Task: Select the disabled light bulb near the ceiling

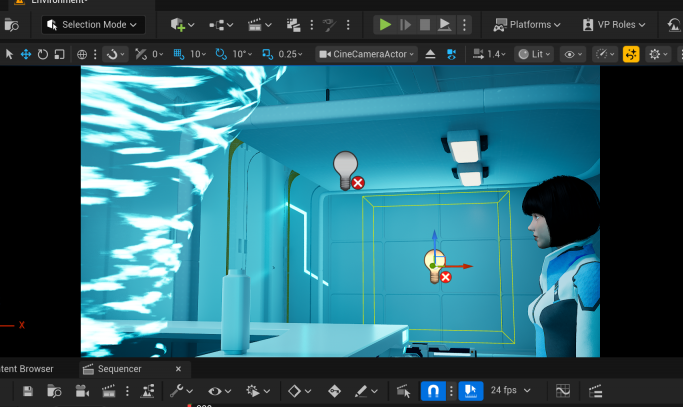Action: pos(346,168)
